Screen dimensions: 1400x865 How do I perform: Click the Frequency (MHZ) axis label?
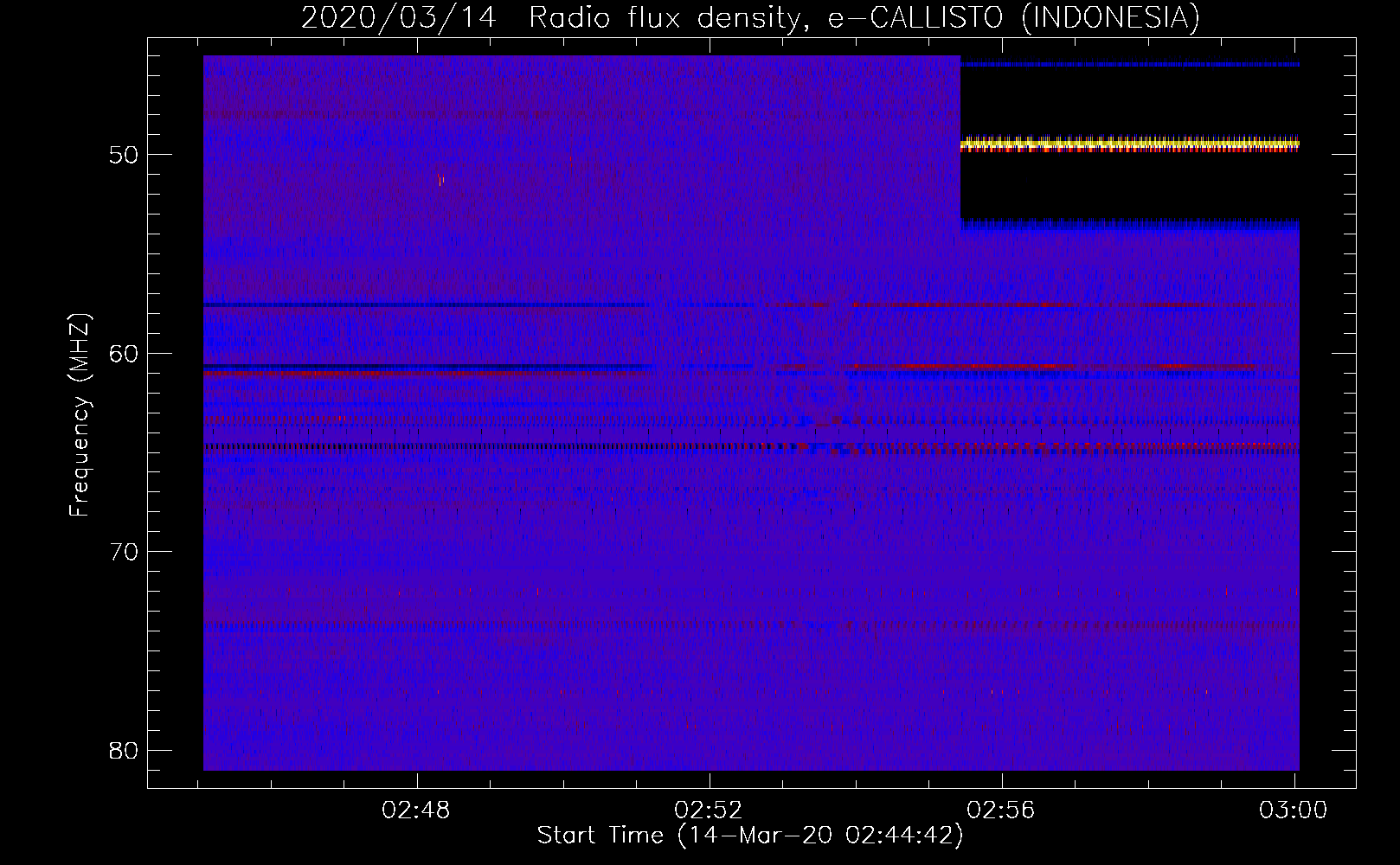tap(80, 415)
